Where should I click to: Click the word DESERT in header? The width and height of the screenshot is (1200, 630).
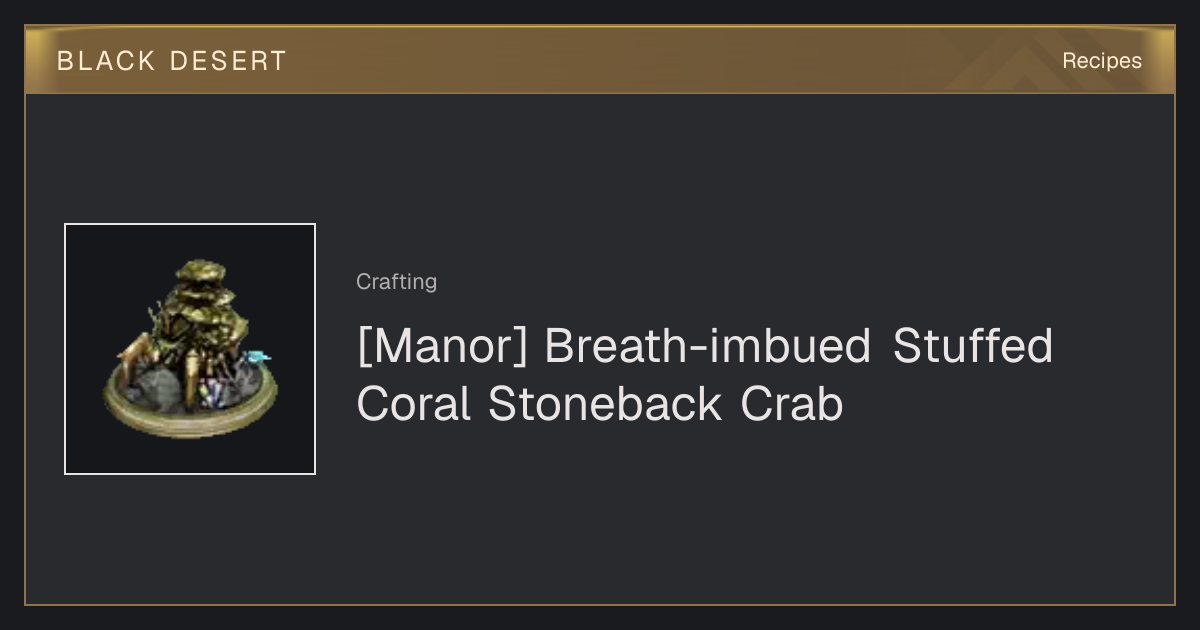coord(228,61)
